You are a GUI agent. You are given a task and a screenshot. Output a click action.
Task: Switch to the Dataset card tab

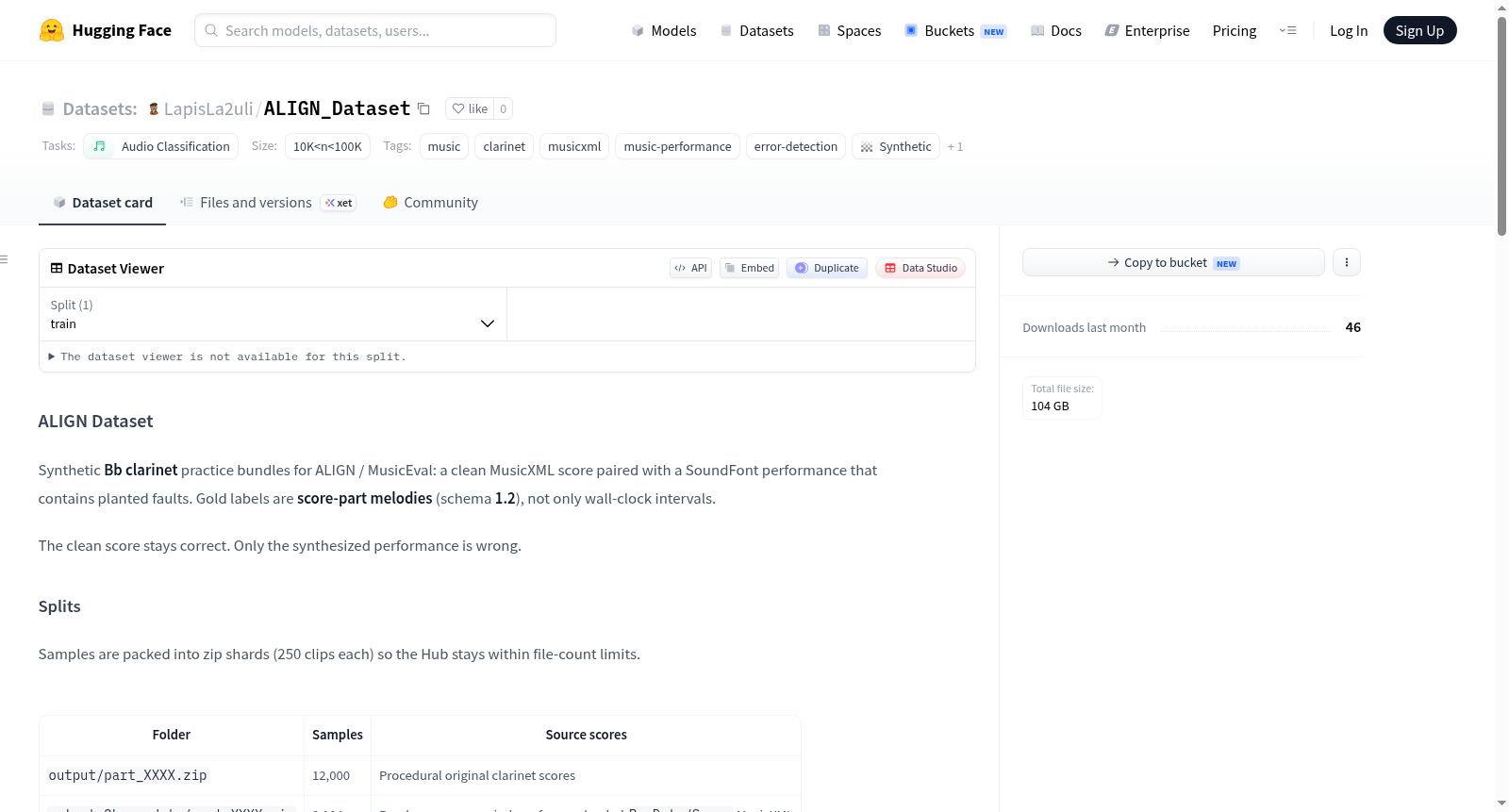point(102,203)
